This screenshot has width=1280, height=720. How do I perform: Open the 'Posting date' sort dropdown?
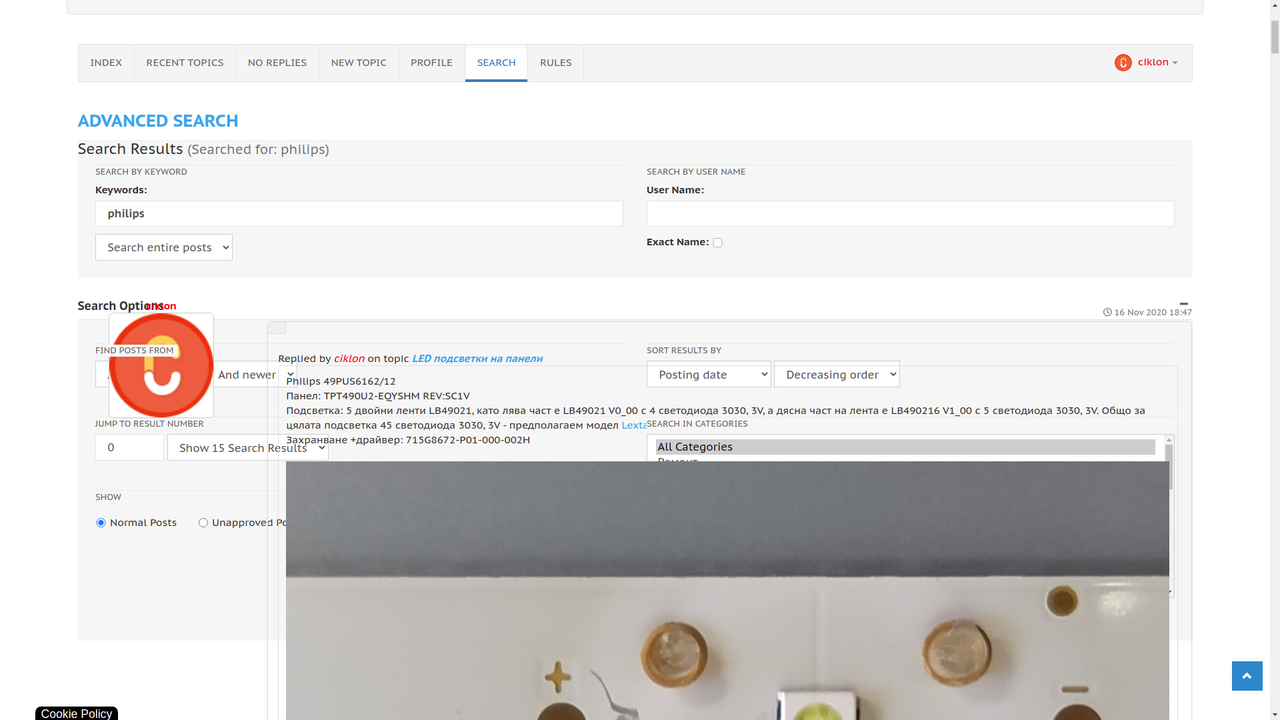pos(709,375)
